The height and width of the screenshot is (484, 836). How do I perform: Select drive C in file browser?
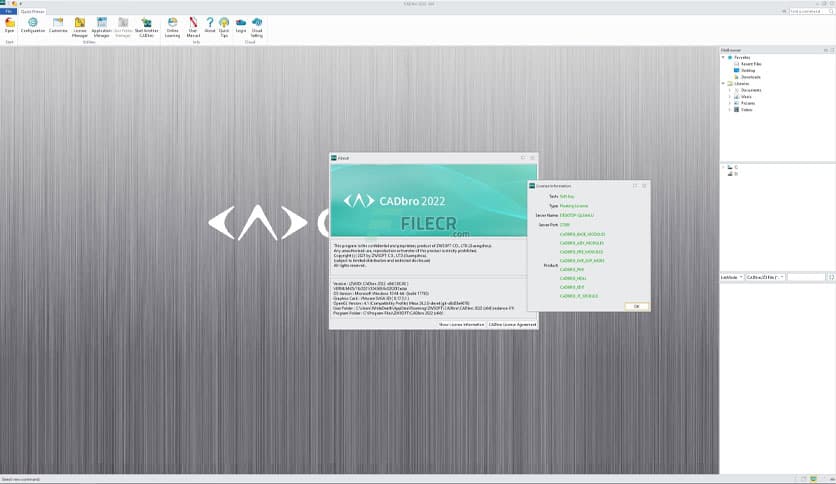point(733,167)
